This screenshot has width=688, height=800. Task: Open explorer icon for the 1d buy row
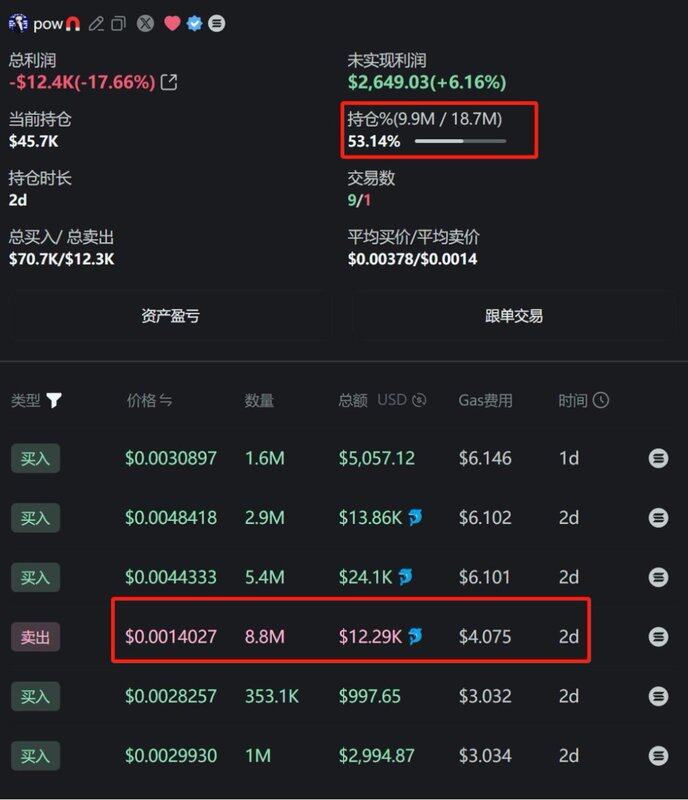tap(658, 458)
